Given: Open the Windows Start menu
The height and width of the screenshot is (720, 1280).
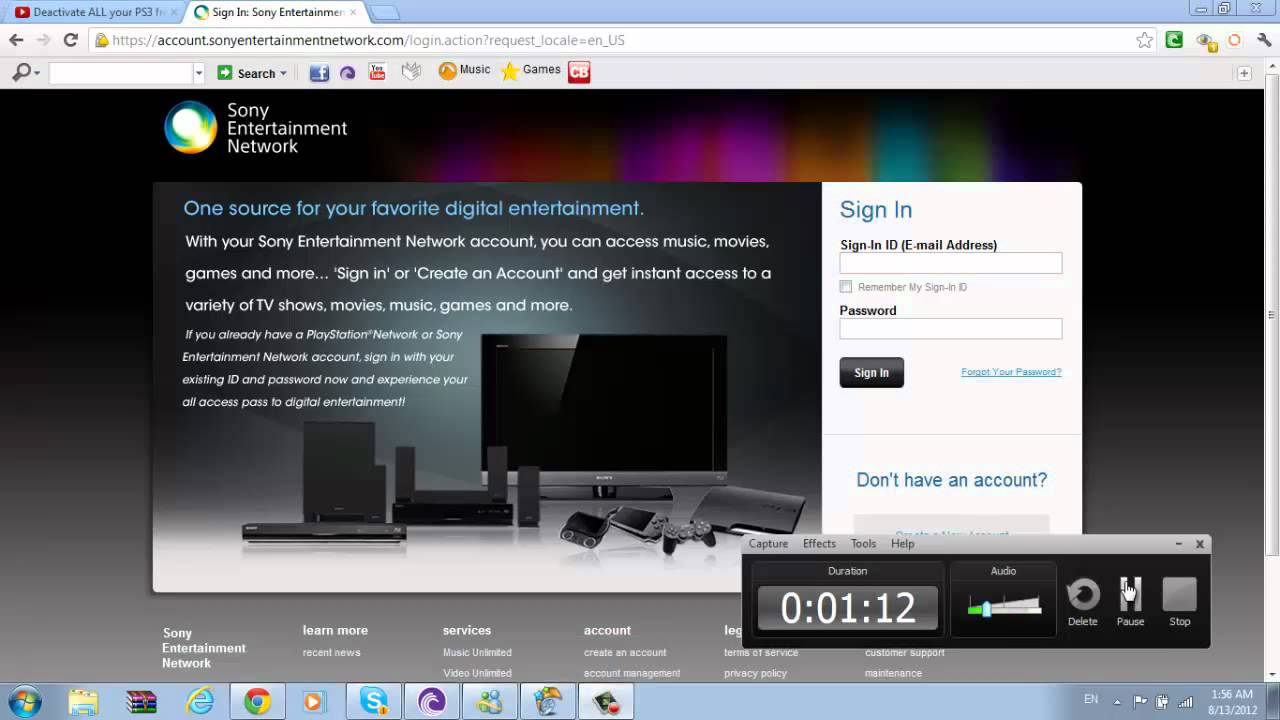Looking at the screenshot, I should coord(24,701).
